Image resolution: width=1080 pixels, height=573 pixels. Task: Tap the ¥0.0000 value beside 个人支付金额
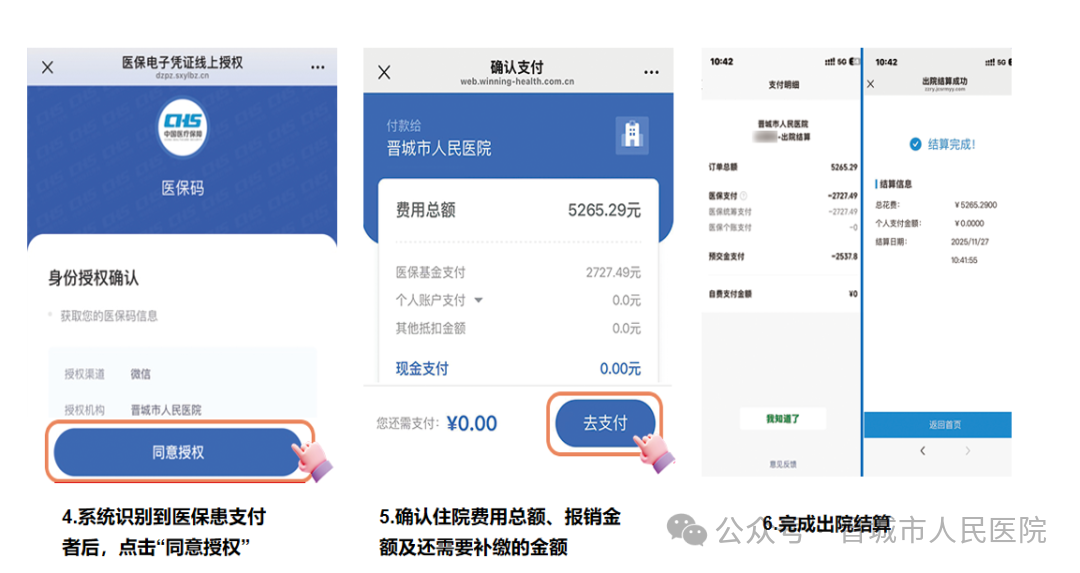(x=969, y=223)
